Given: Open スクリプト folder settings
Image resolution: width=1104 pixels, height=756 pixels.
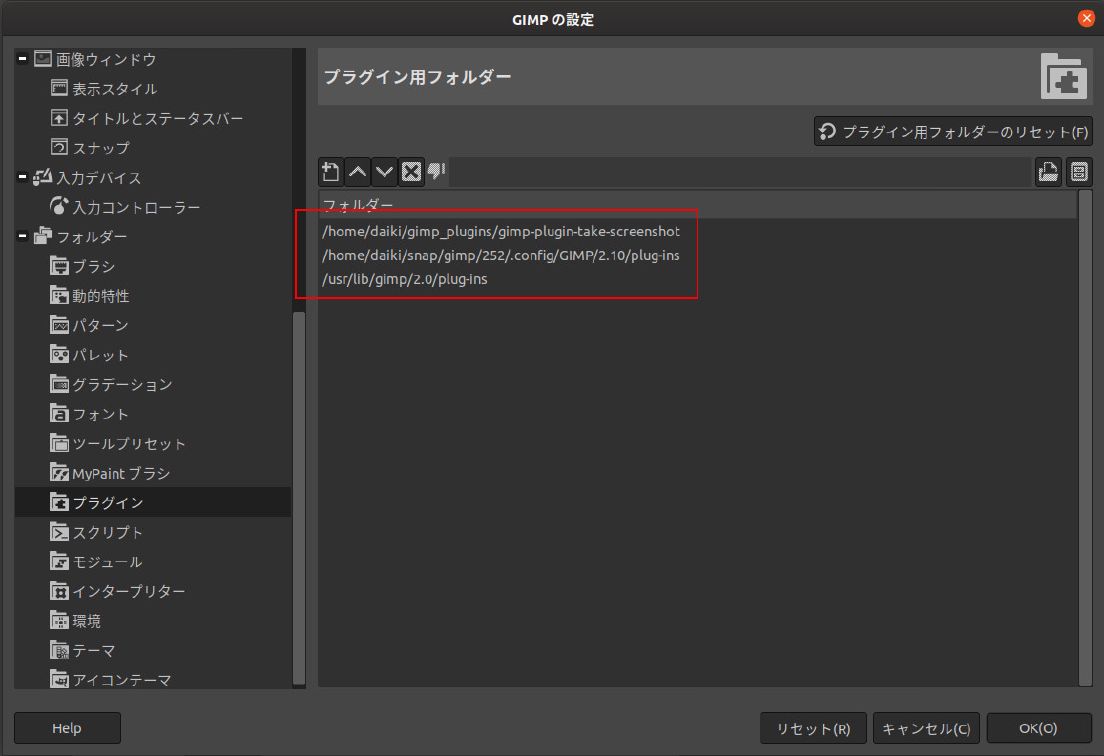Looking at the screenshot, I should click(x=107, y=532).
